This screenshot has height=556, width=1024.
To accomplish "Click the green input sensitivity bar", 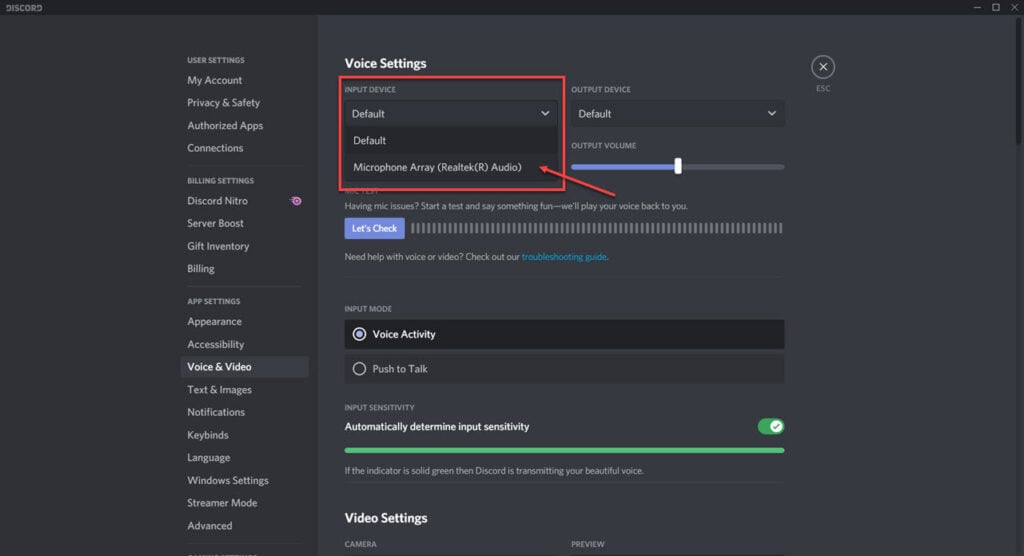I will click(564, 450).
